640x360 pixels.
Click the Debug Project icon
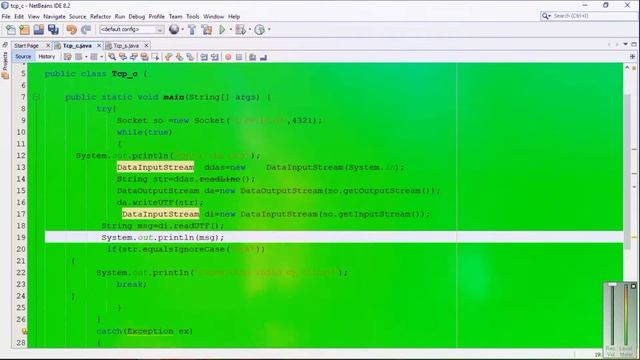(x=240, y=29)
